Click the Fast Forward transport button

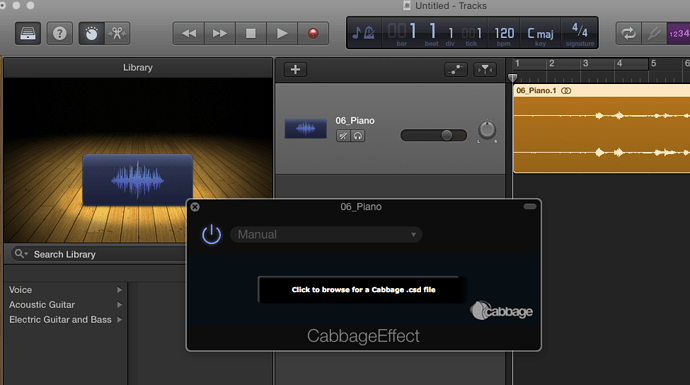(x=220, y=33)
